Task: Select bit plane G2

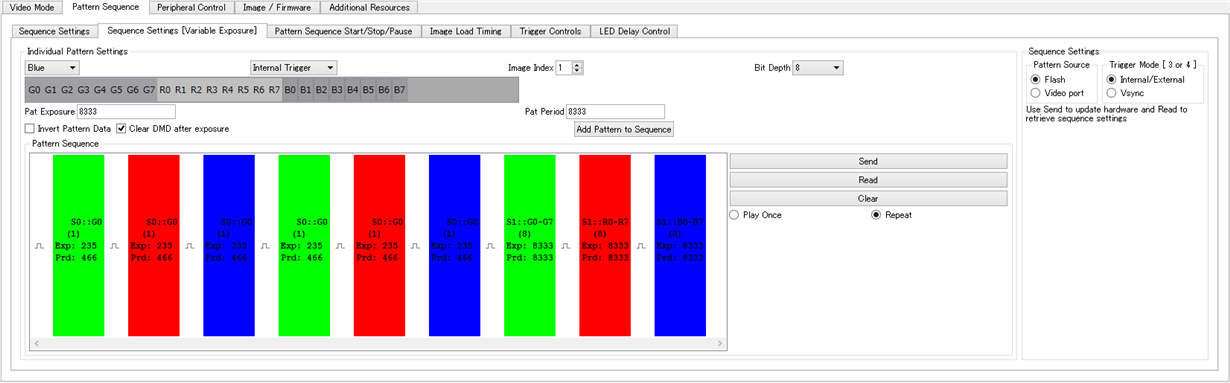Action: click(x=67, y=90)
